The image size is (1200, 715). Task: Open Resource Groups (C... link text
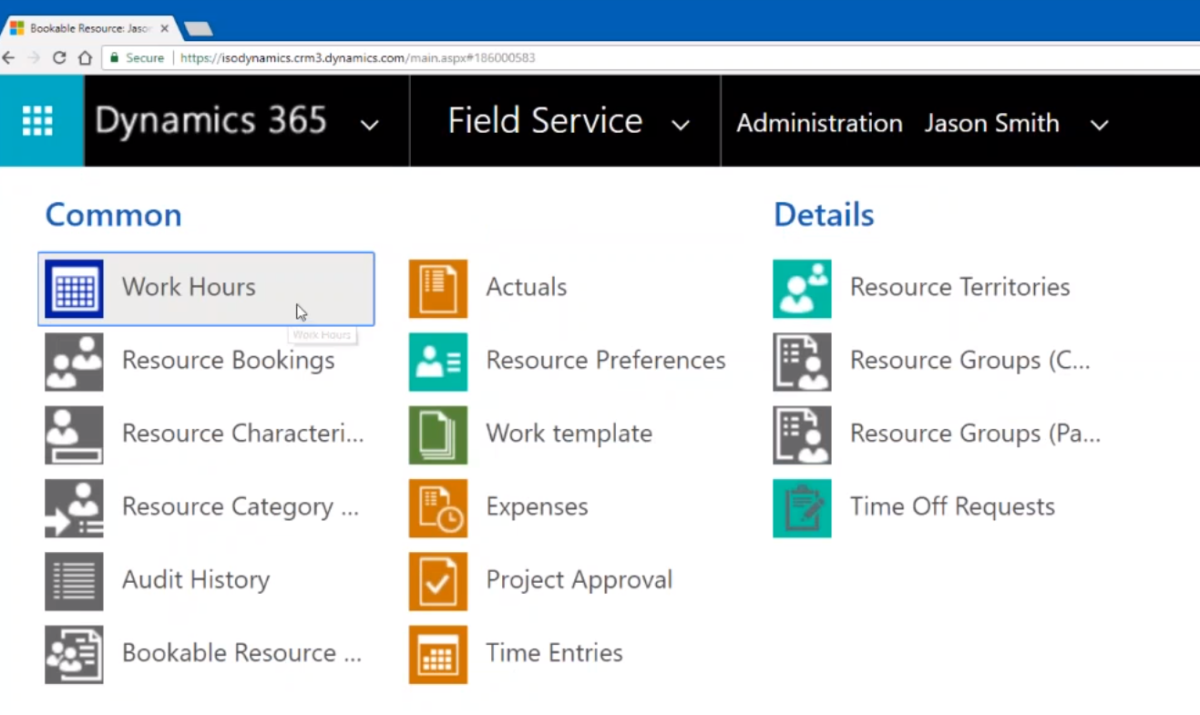pos(970,360)
